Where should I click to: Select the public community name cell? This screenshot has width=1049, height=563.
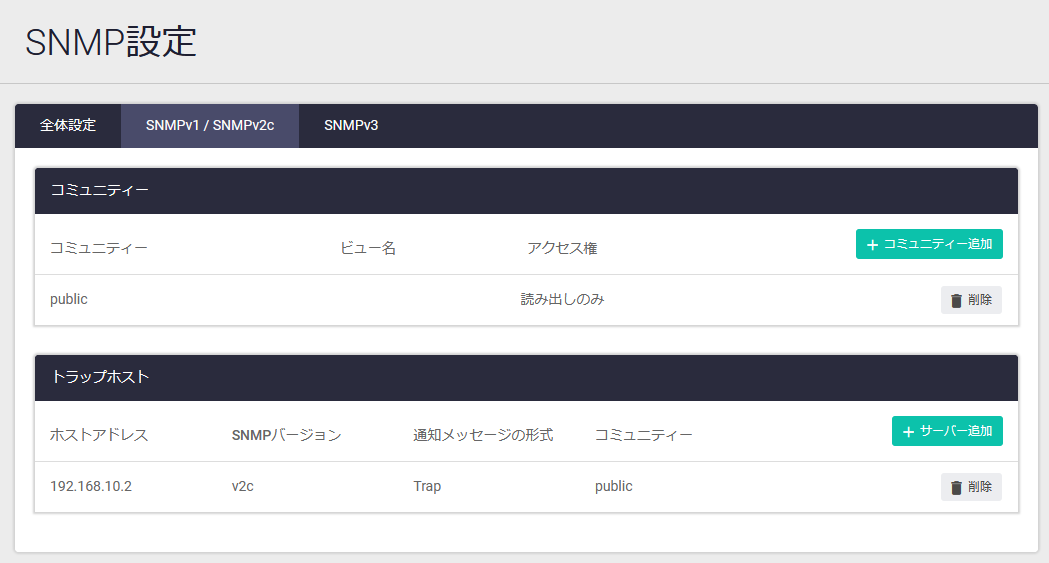tap(69, 300)
